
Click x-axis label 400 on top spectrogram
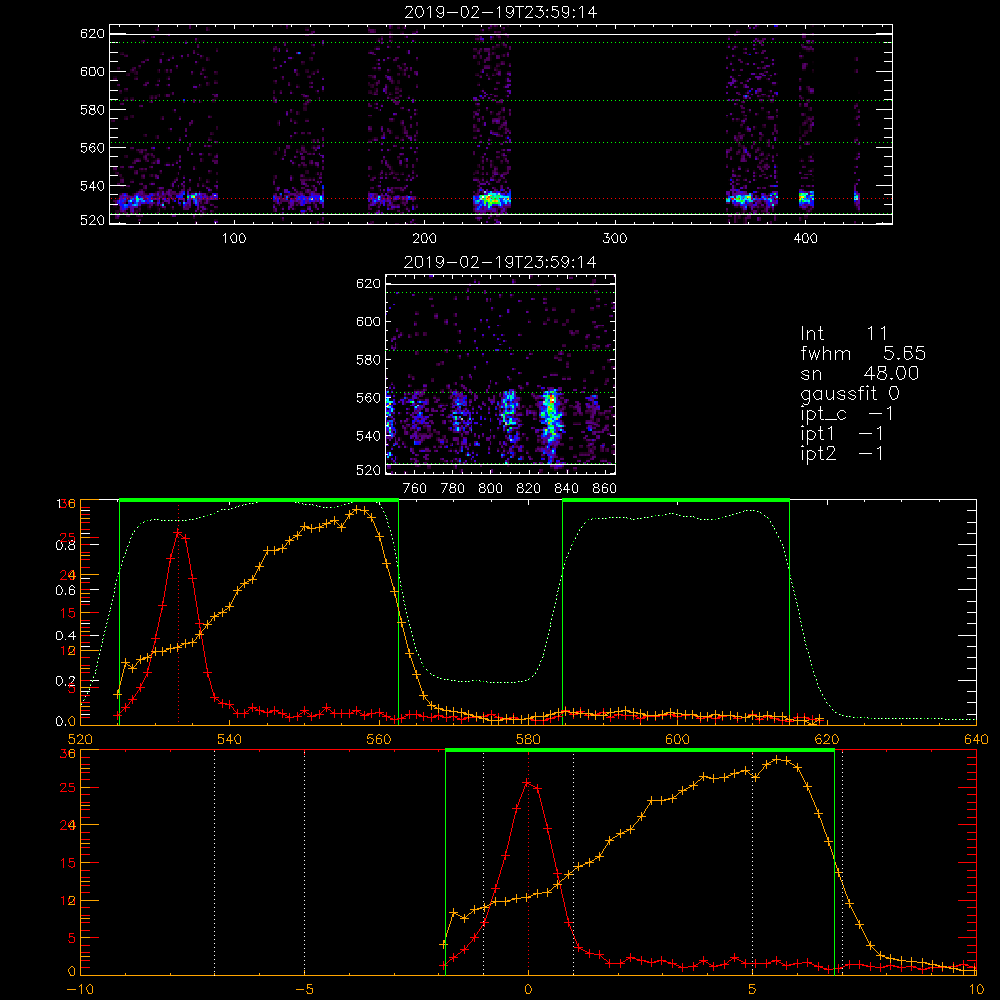[805, 238]
